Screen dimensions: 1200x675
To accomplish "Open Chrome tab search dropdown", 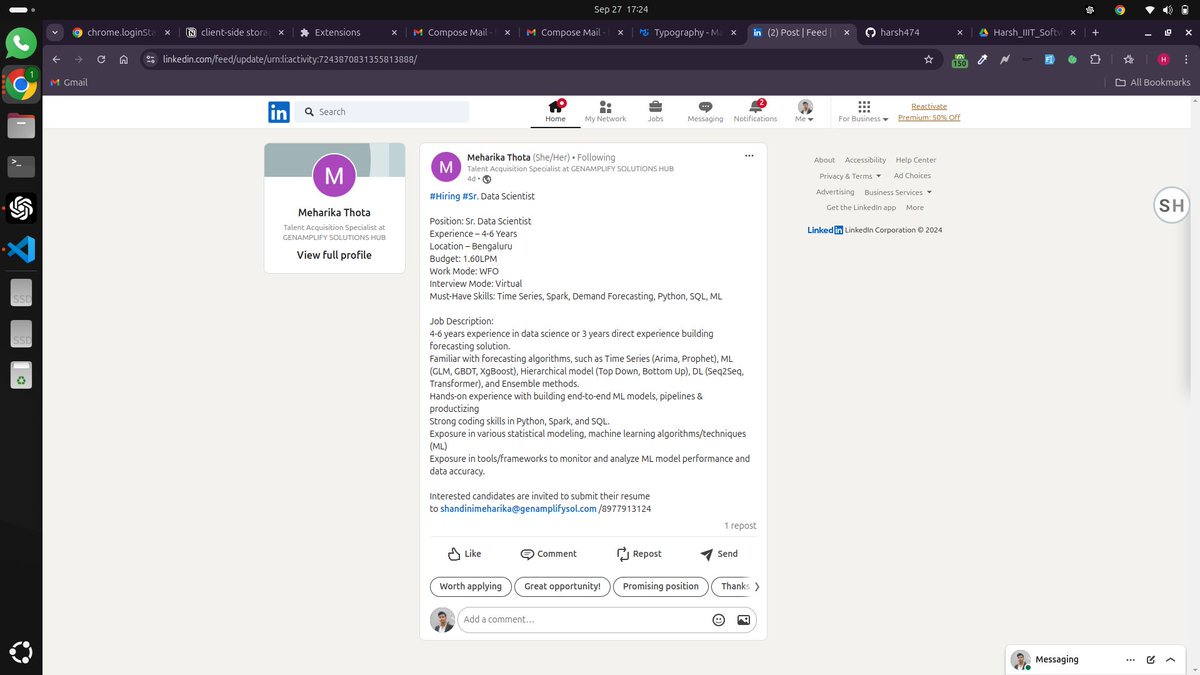I will pyautogui.click(x=54, y=32).
